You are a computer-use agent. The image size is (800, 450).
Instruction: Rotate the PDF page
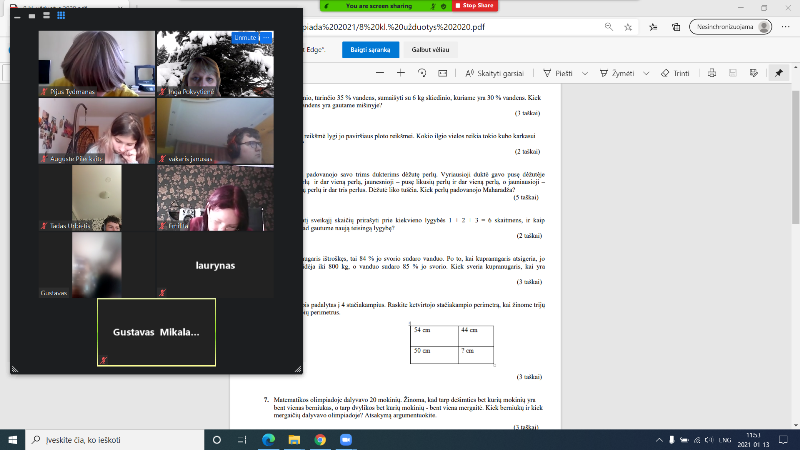423,73
